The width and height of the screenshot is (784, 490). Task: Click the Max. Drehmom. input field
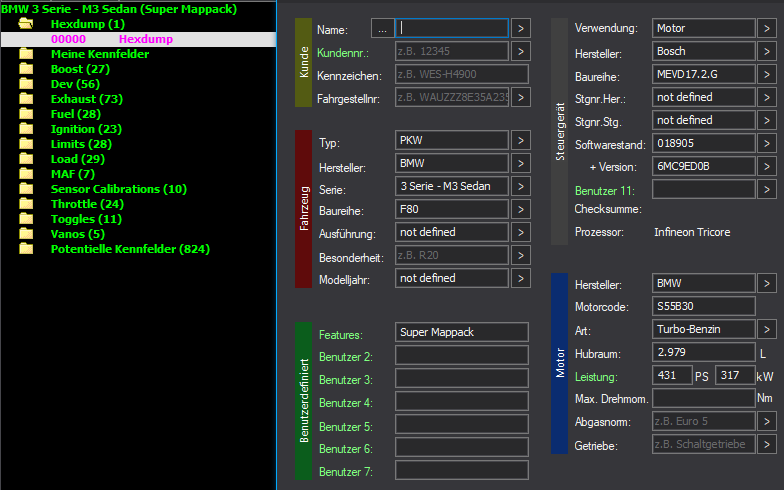(x=704, y=398)
